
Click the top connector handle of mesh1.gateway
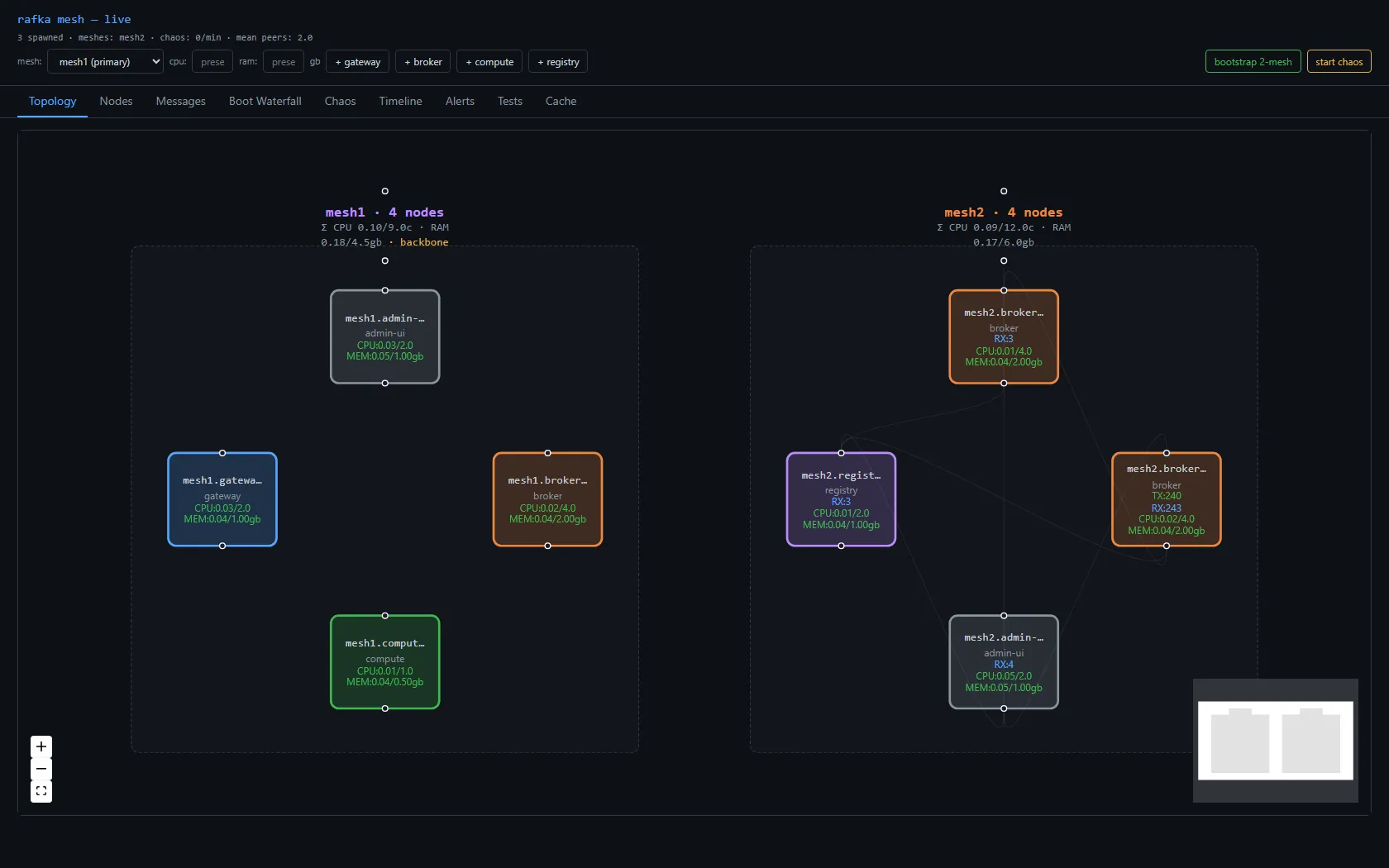[222, 453]
